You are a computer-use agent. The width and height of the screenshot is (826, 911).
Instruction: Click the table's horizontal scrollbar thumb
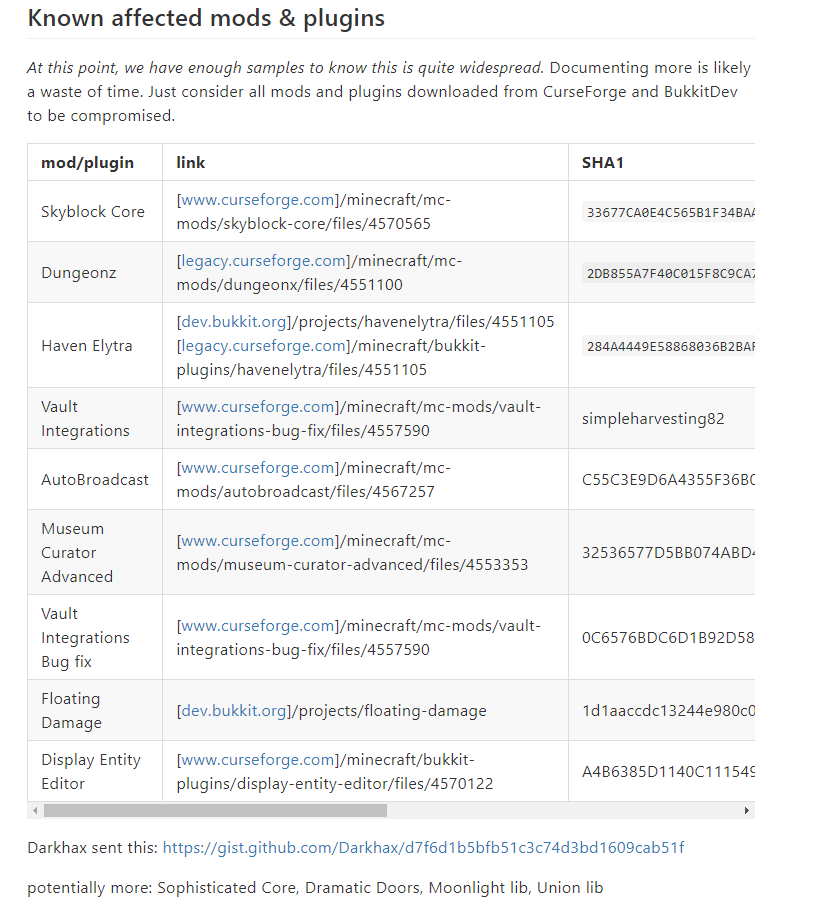click(x=216, y=810)
